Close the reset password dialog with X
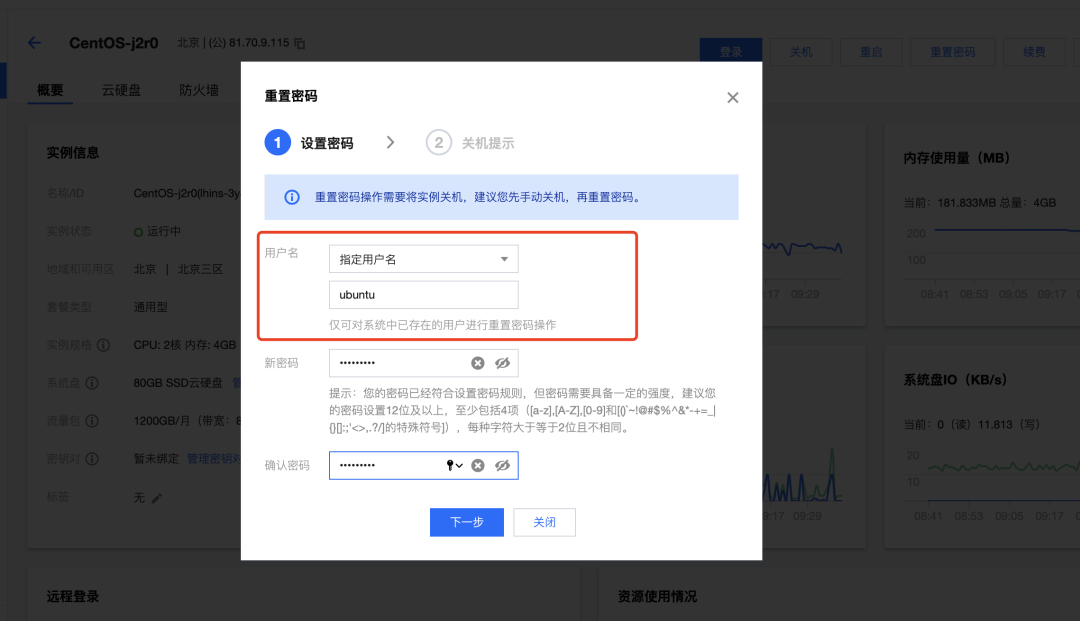 click(x=733, y=98)
